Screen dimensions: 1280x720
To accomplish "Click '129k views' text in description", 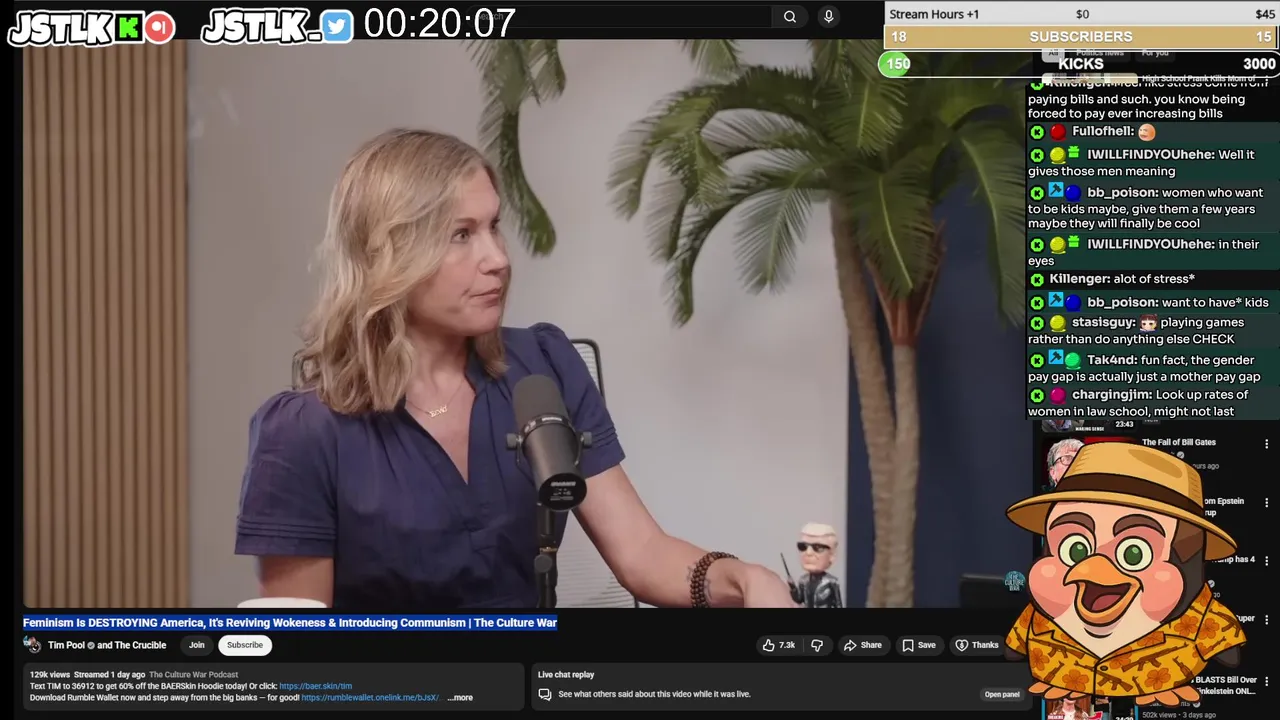I will pos(50,675).
